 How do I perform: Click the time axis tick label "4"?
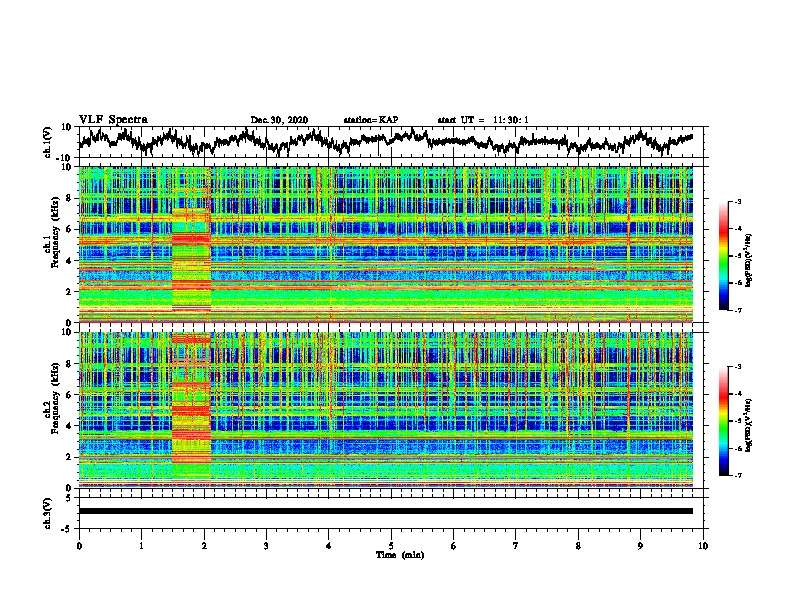(x=329, y=546)
